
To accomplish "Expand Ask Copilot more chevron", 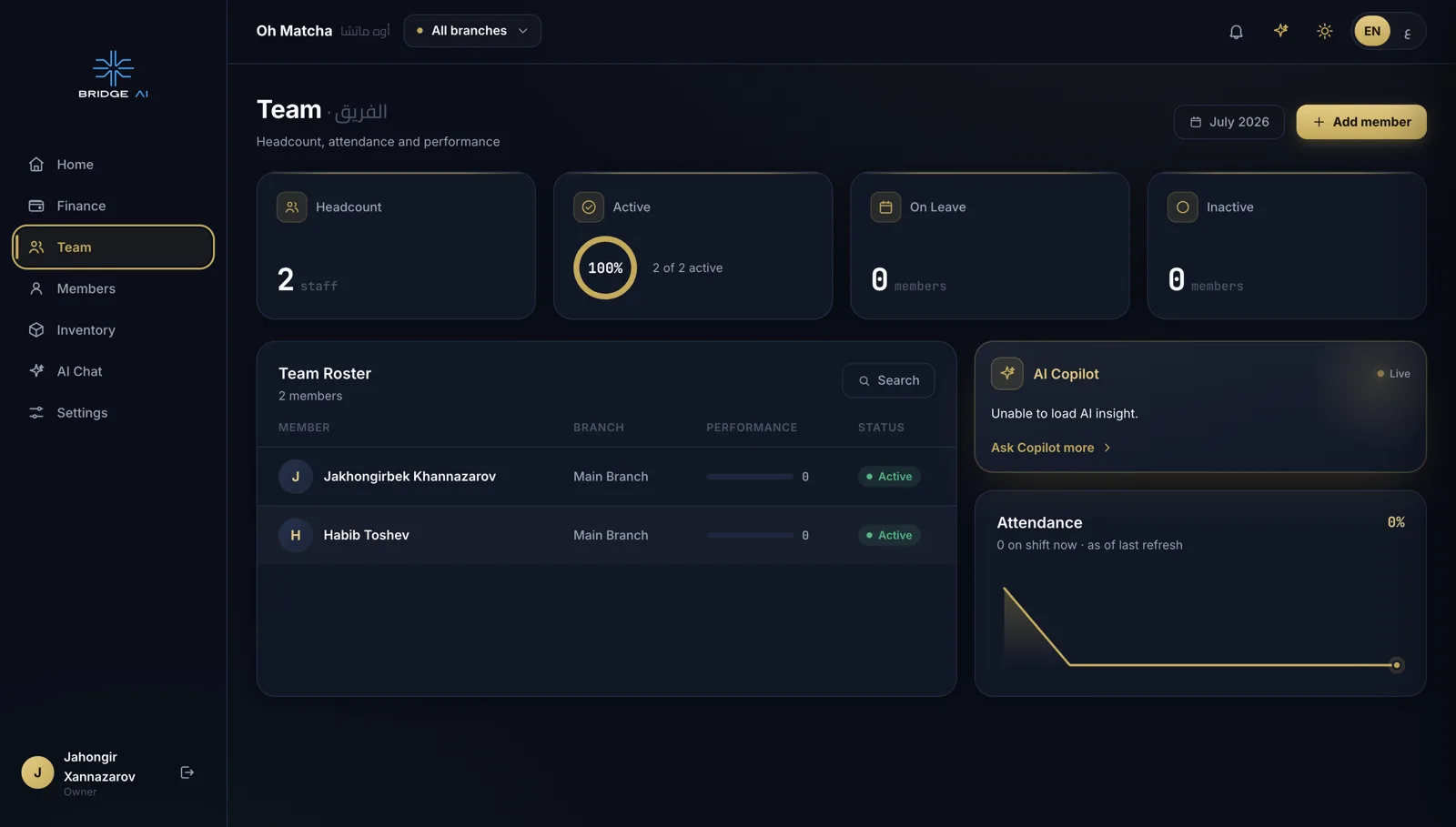I will [x=1107, y=448].
